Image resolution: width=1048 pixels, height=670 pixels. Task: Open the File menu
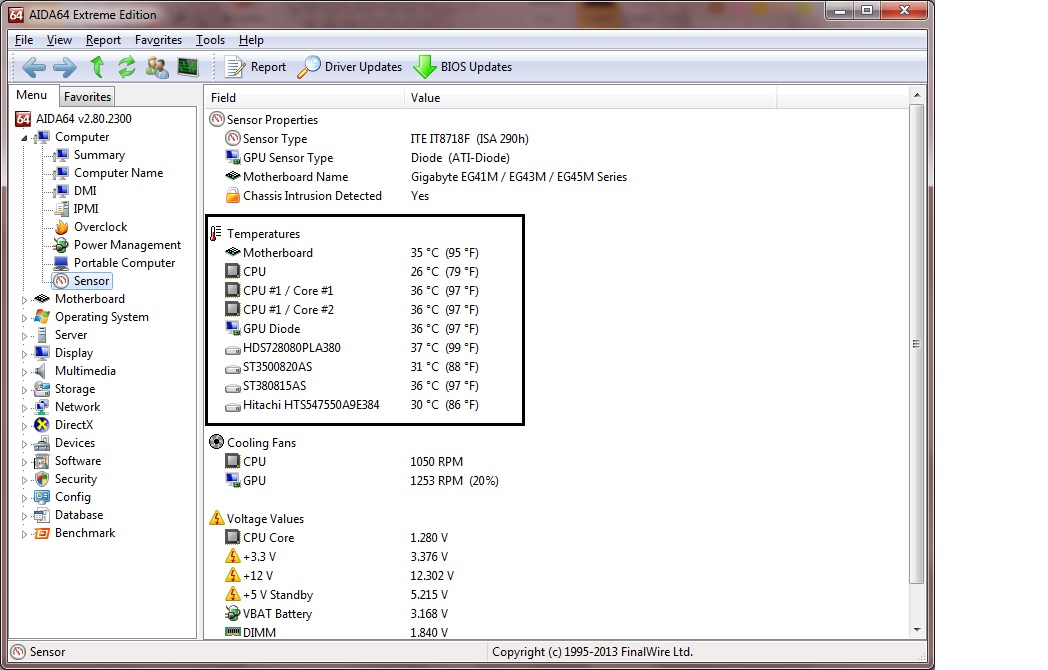(24, 40)
